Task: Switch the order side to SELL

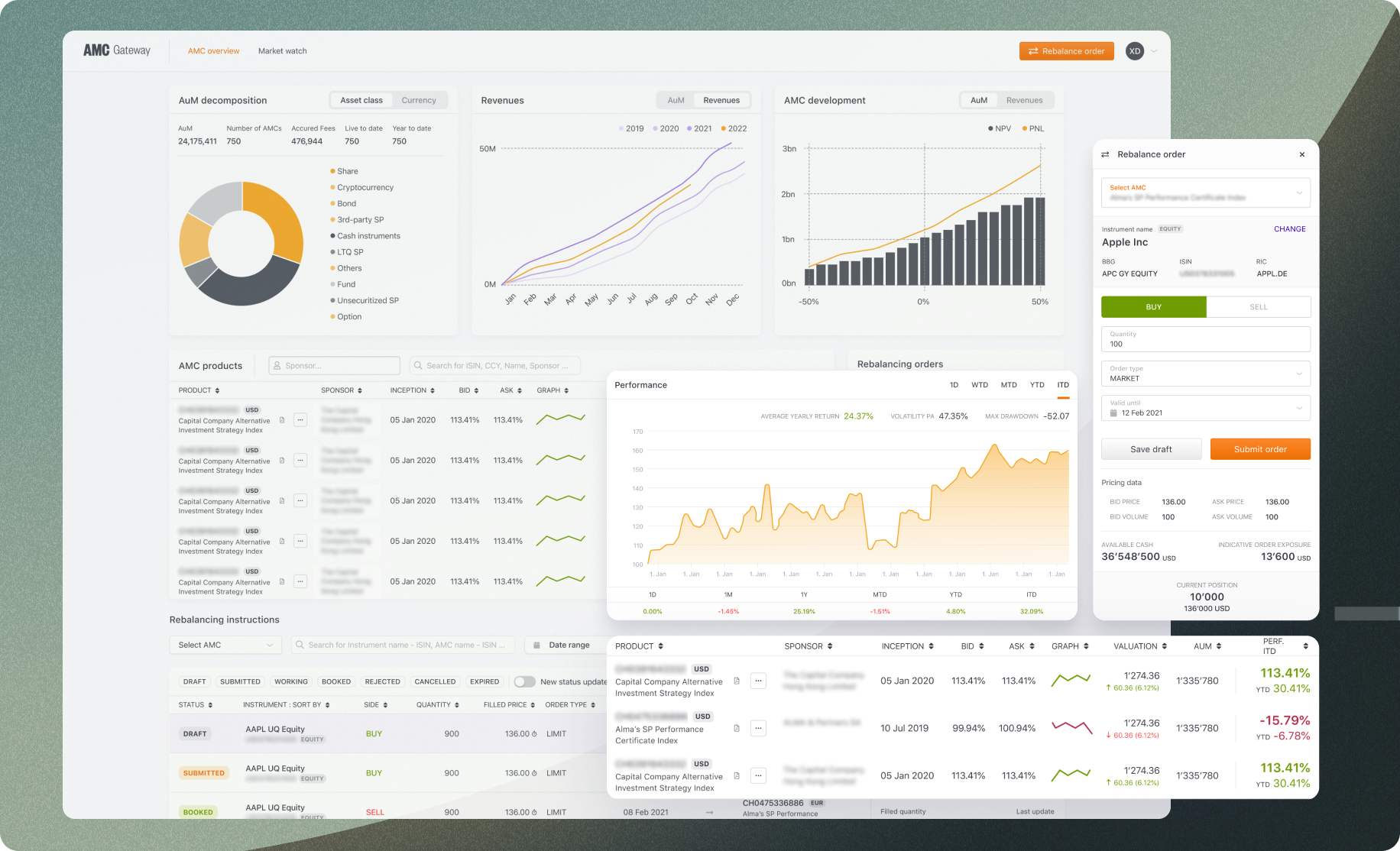Action: click(1258, 306)
